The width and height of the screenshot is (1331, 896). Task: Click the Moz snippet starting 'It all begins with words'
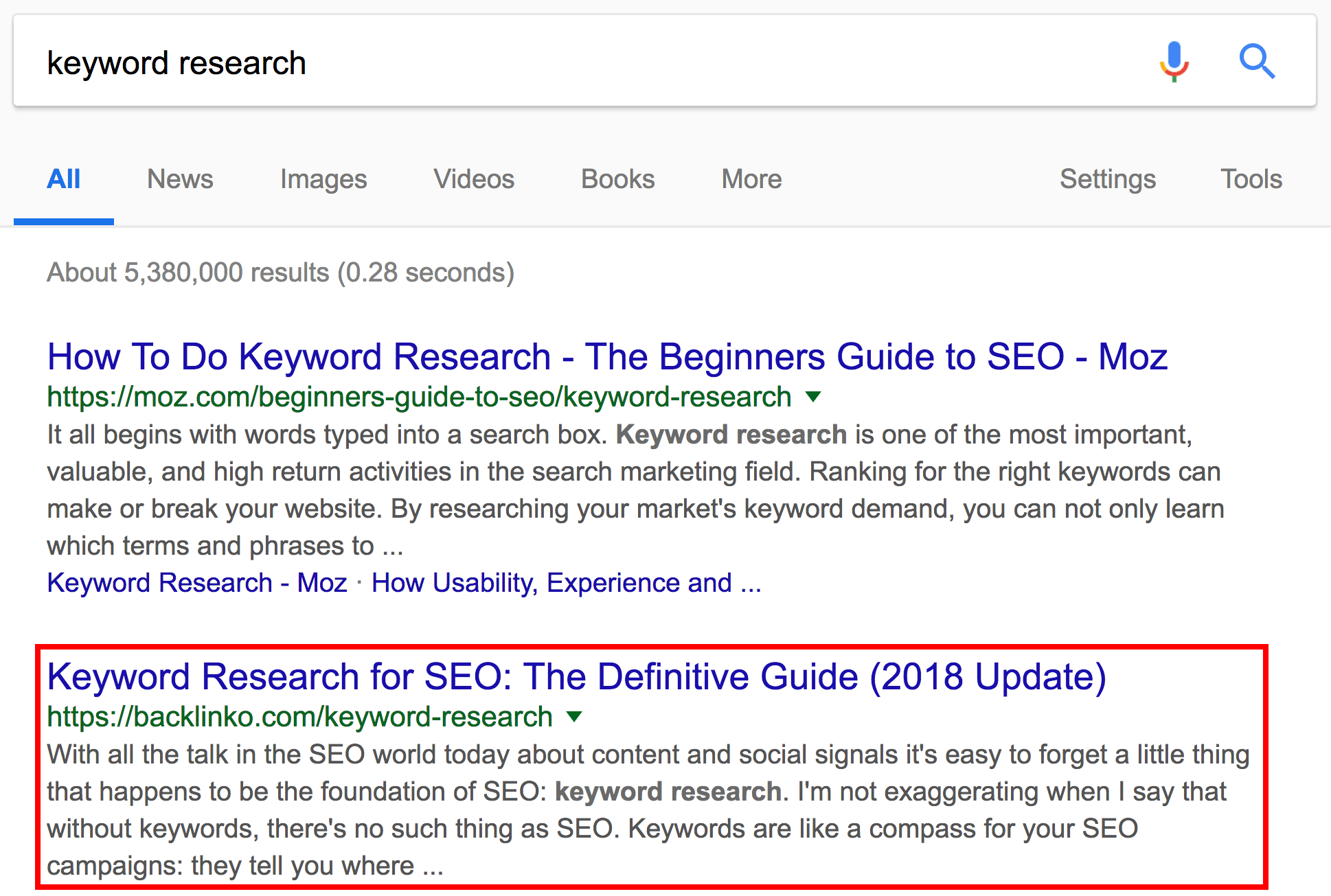(635, 490)
